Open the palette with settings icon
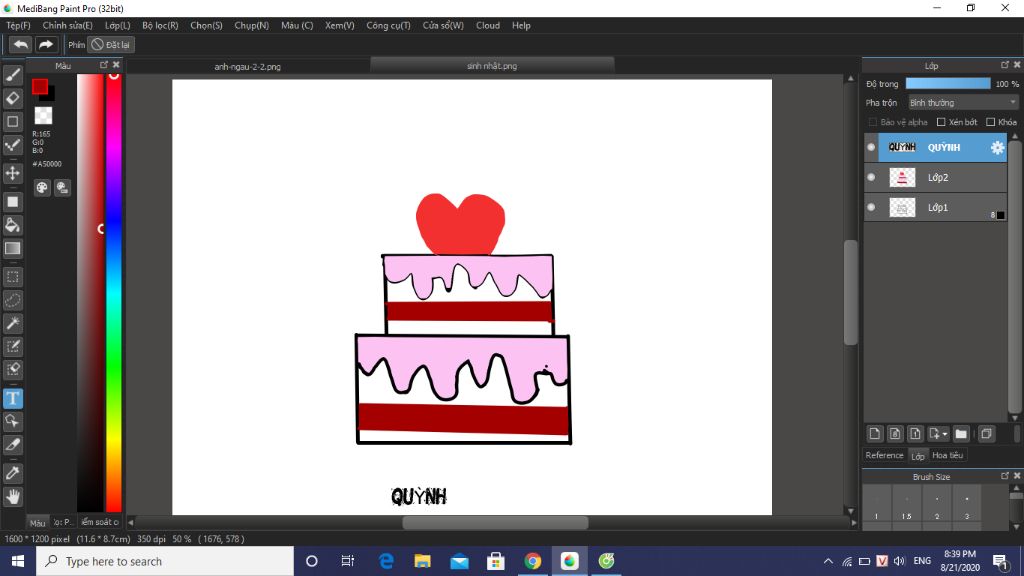This screenshot has width=1024, height=576. tap(63, 188)
